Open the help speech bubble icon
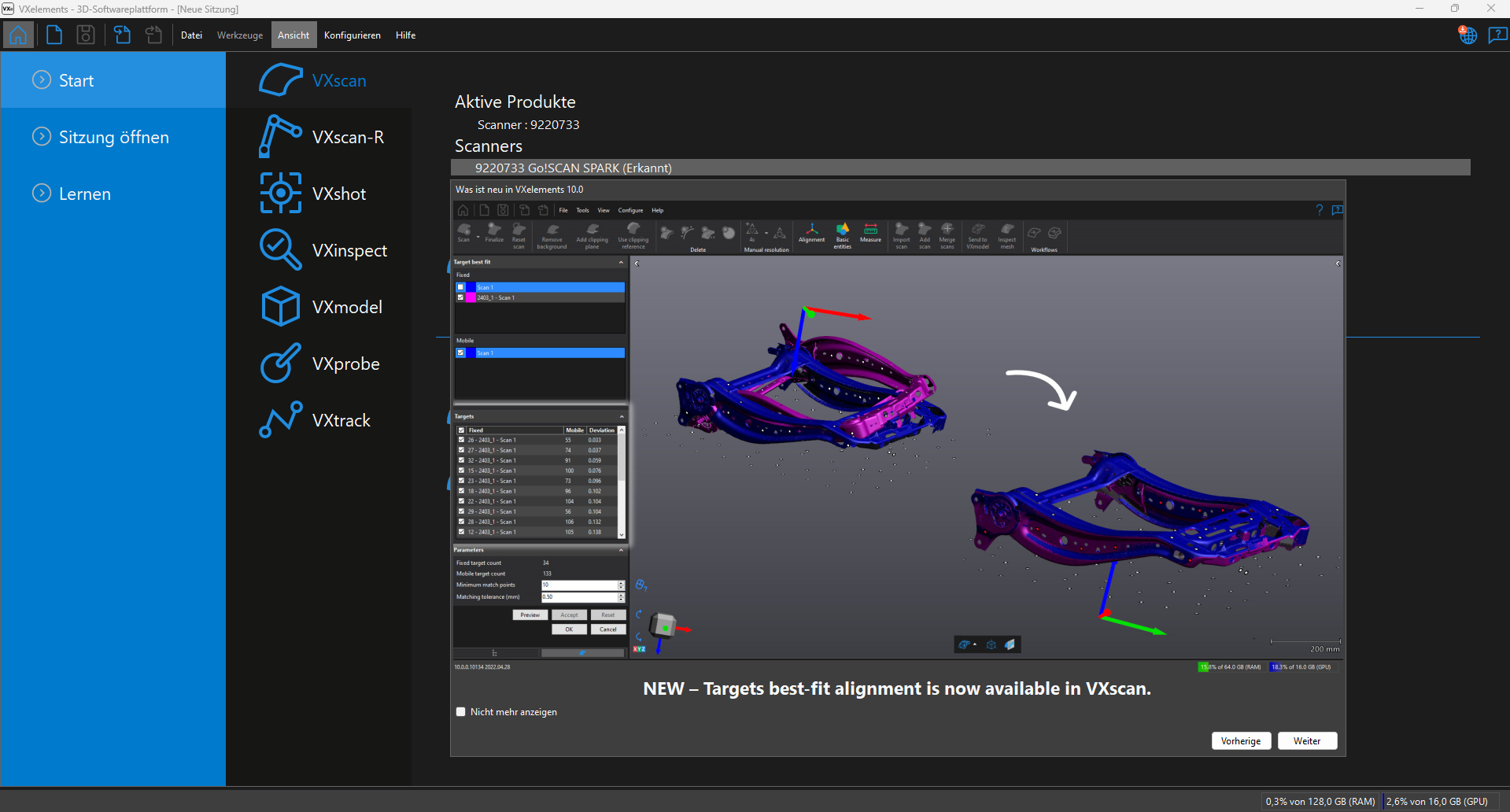The height and width of the screenshot is (812, 1510). click(x=1497, y=35)
